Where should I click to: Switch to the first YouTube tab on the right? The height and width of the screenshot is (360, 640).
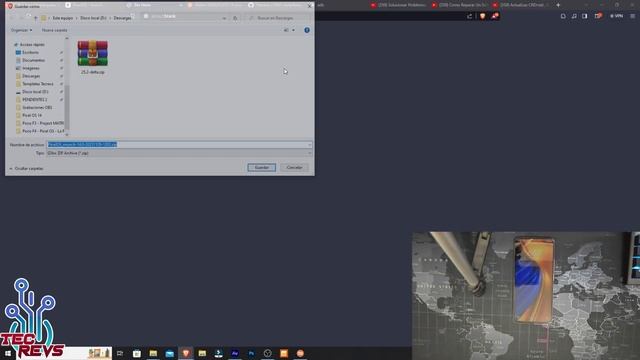pos(399,5)
